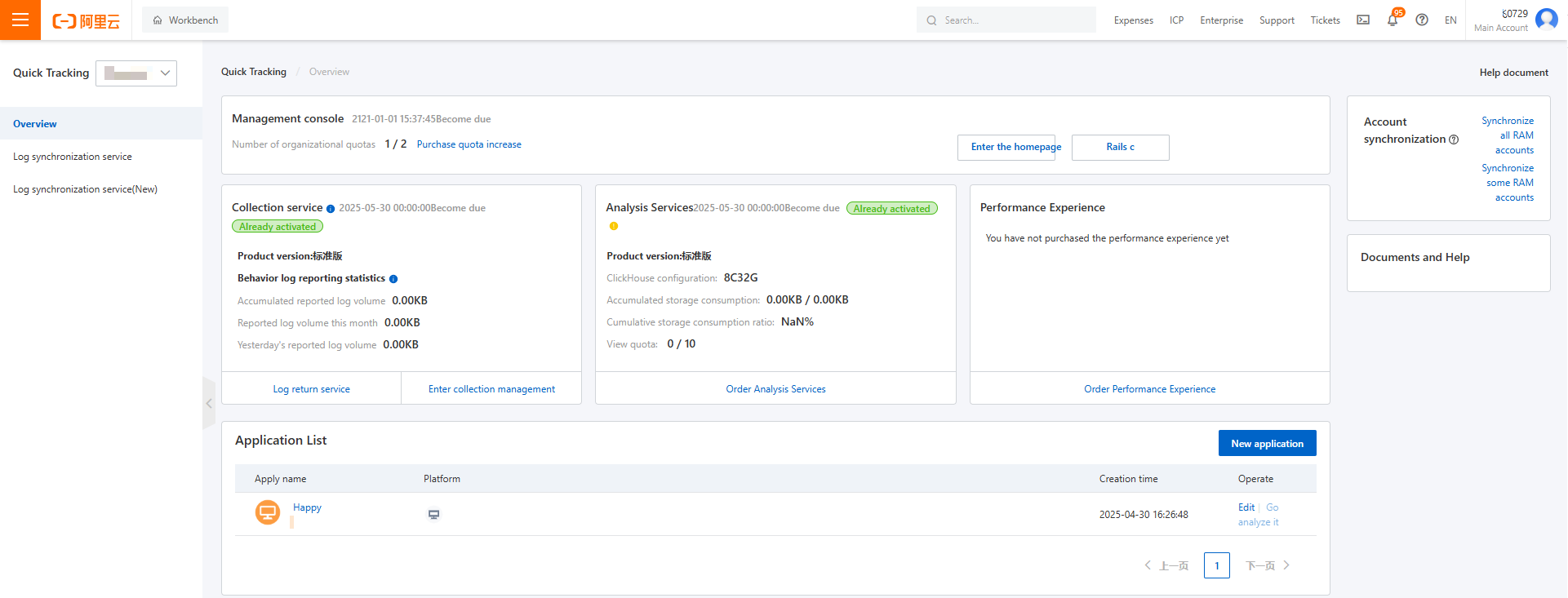Click the NaN% storage consumption ratio value
This screenshot has height=598, width=1568.
point(797,322)
